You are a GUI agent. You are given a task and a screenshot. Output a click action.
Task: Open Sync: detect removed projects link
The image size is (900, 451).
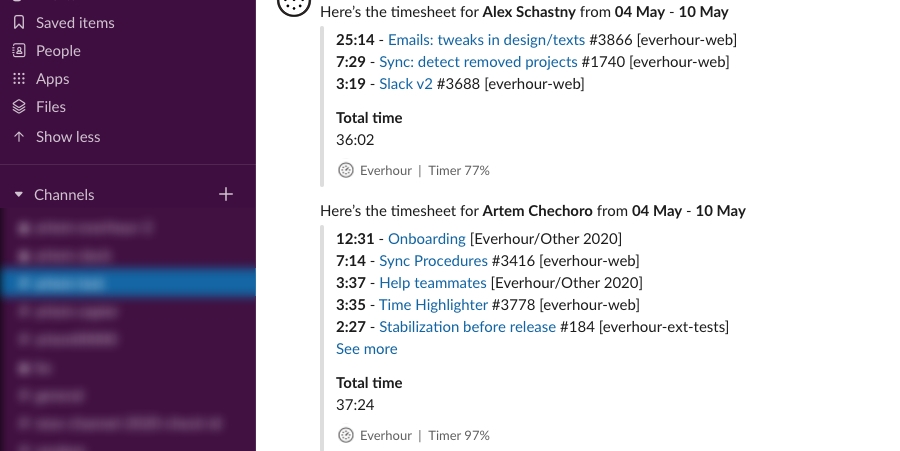coord(478,62)
